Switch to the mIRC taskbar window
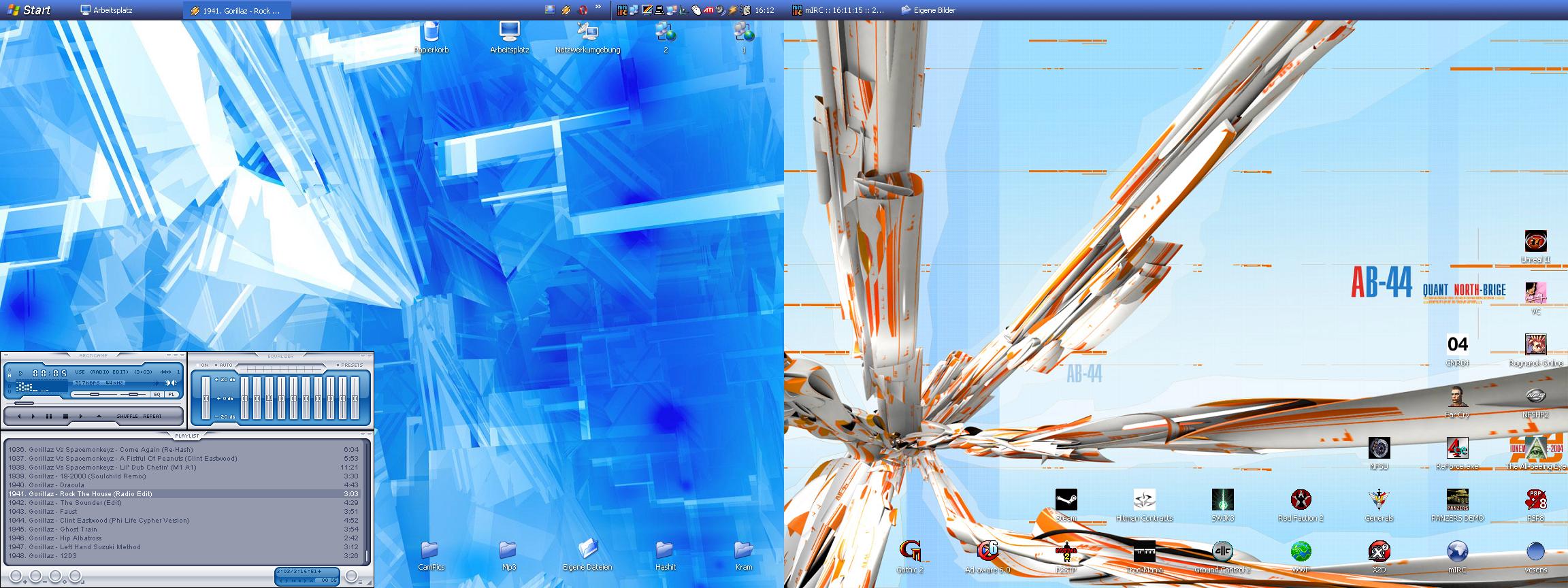The width and height of the screenshot is (1568, 588). (x=838, y=10)
